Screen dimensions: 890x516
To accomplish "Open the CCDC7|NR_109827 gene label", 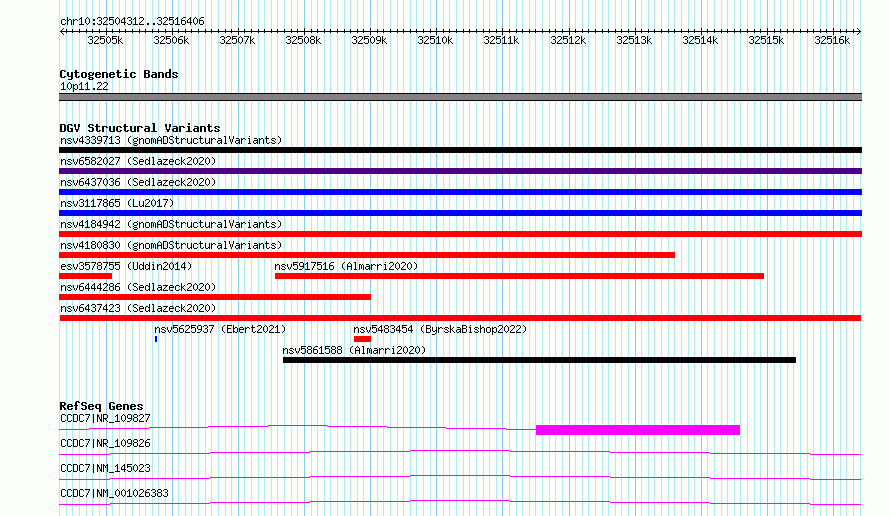I will (x=105, y=418).
